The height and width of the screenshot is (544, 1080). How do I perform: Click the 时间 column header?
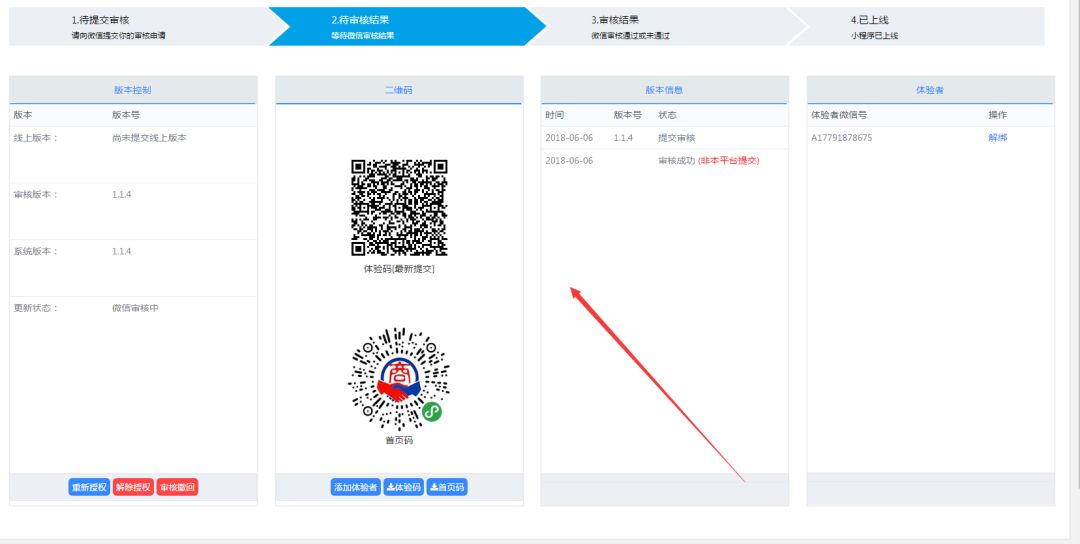(x=554, y=115)
